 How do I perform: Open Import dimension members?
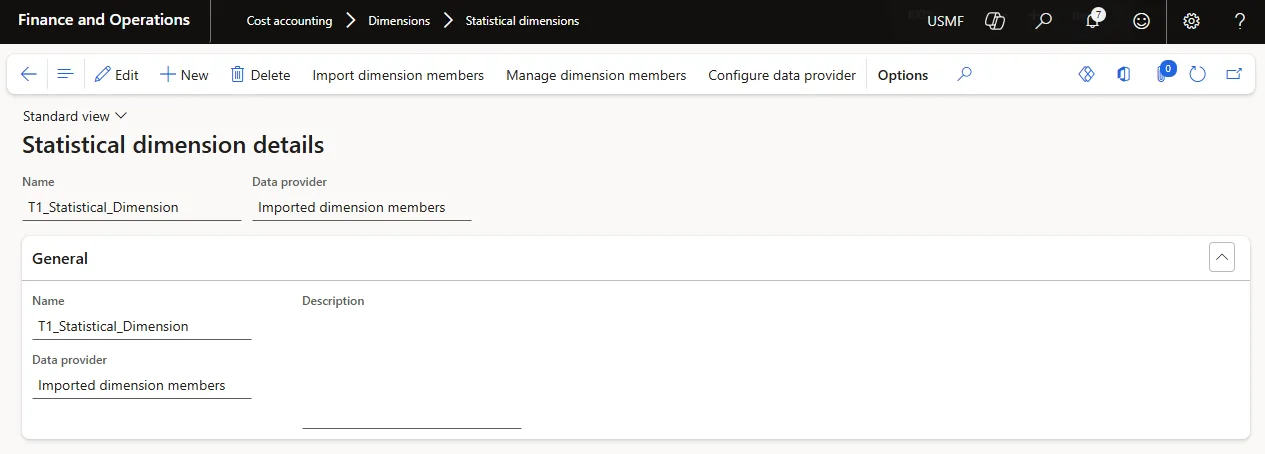(x=398, y=75)
